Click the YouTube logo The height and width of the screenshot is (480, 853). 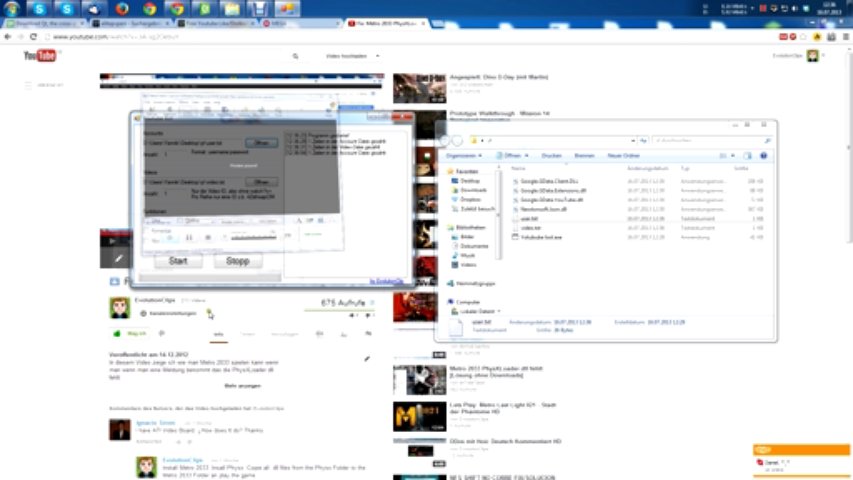tap(40, 56)
